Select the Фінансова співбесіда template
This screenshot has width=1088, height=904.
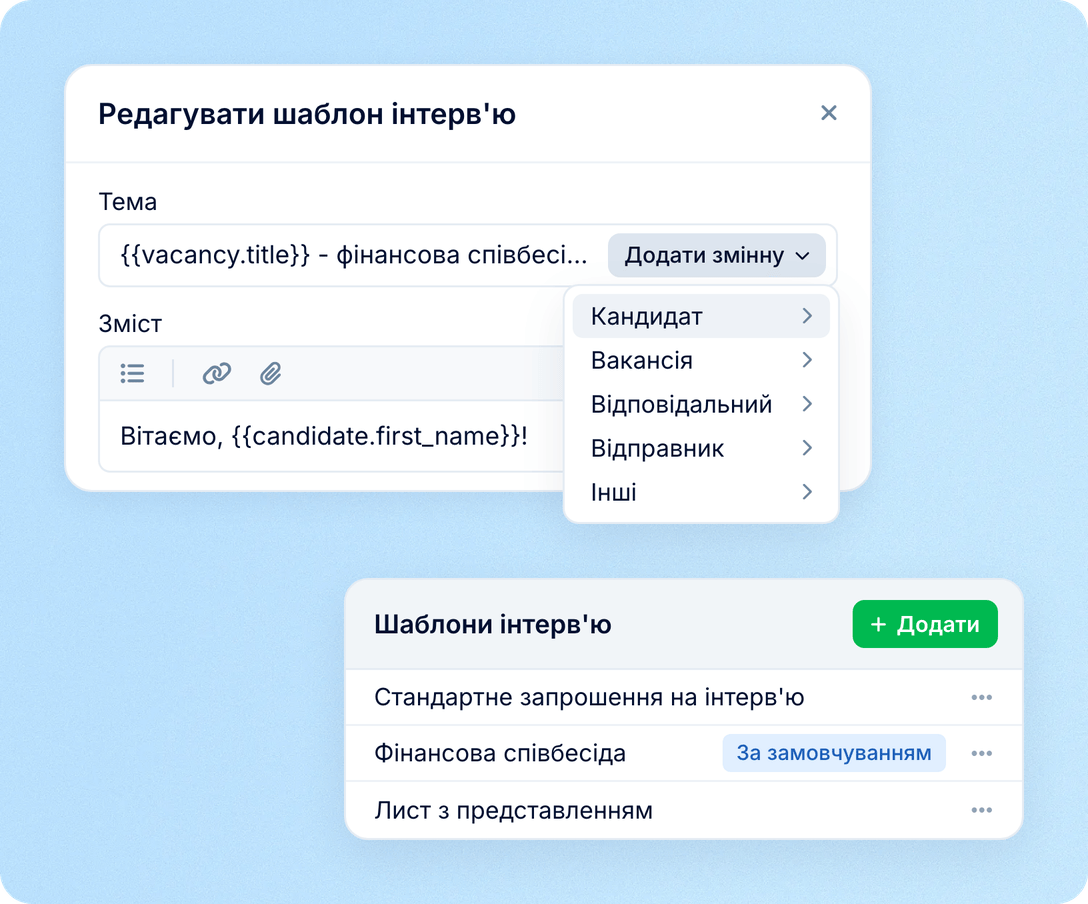[500, 753]
